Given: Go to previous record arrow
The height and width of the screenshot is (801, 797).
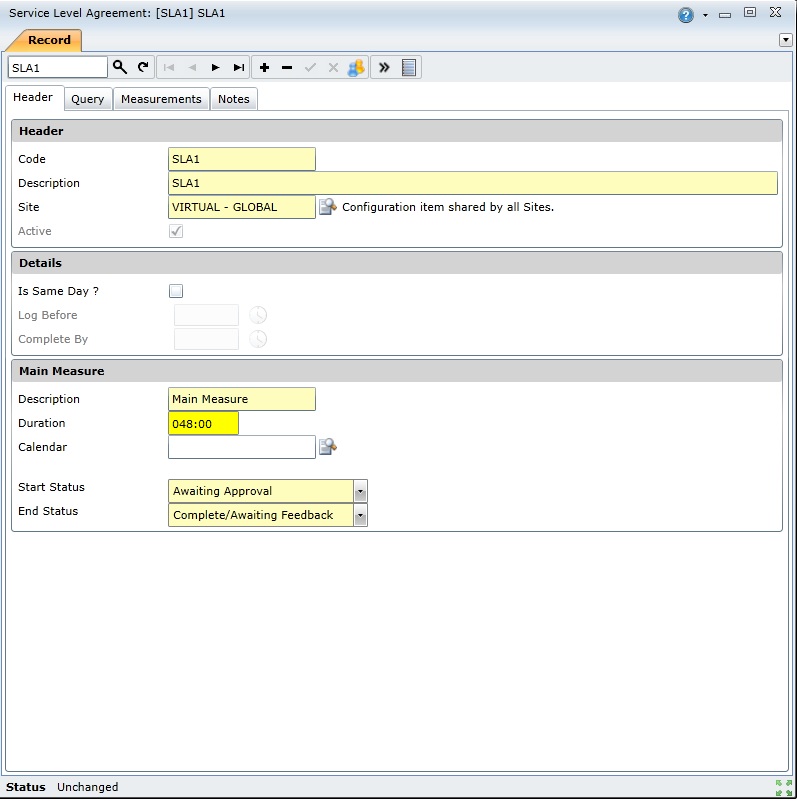Looking at the screenshot, I should coord(192,67).
